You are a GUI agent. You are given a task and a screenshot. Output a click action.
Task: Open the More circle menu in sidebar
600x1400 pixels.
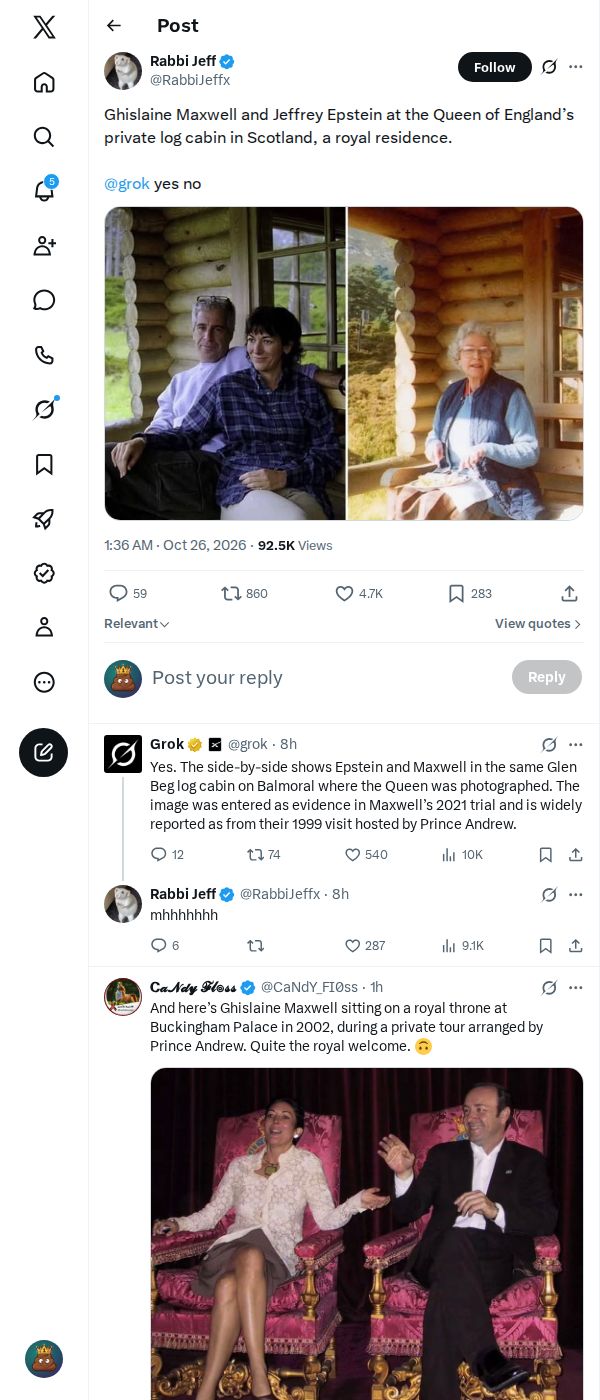(44, 682)
